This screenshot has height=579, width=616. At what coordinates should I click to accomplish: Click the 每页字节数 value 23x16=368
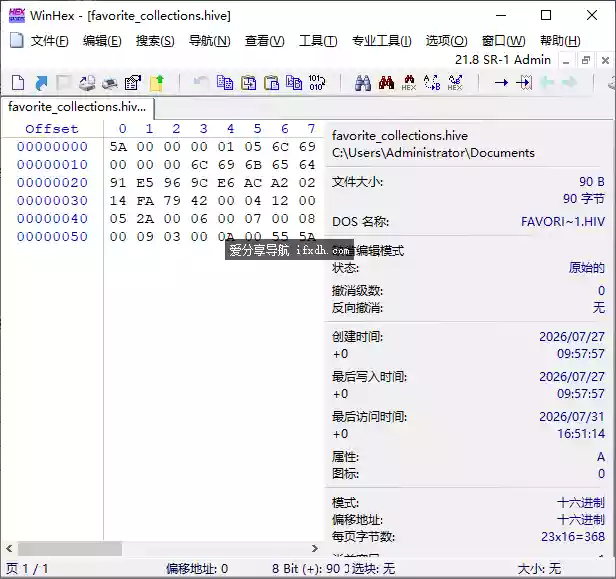(x=573, y=537)
